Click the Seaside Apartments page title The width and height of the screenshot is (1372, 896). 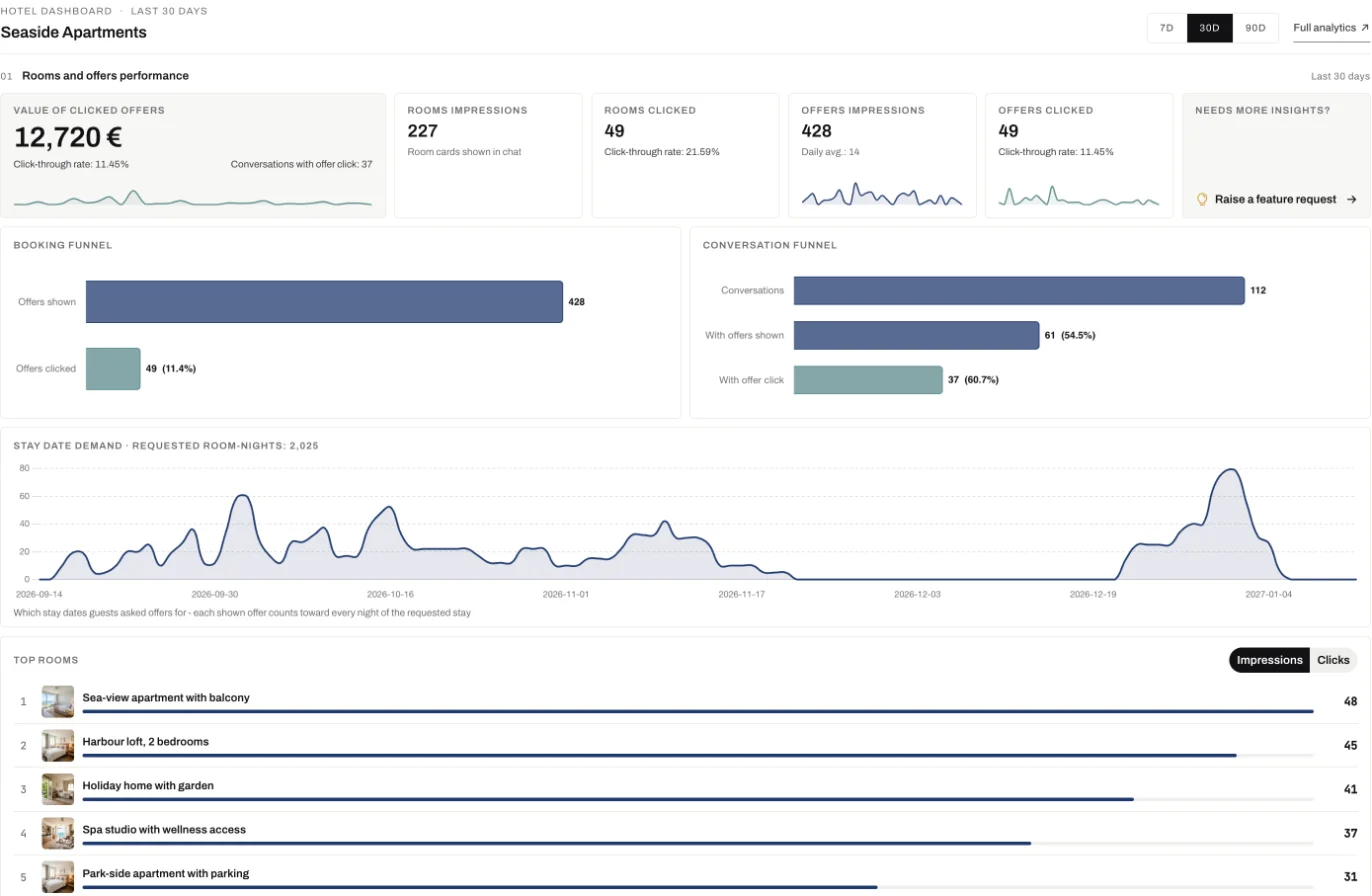[x=73, y=32]
